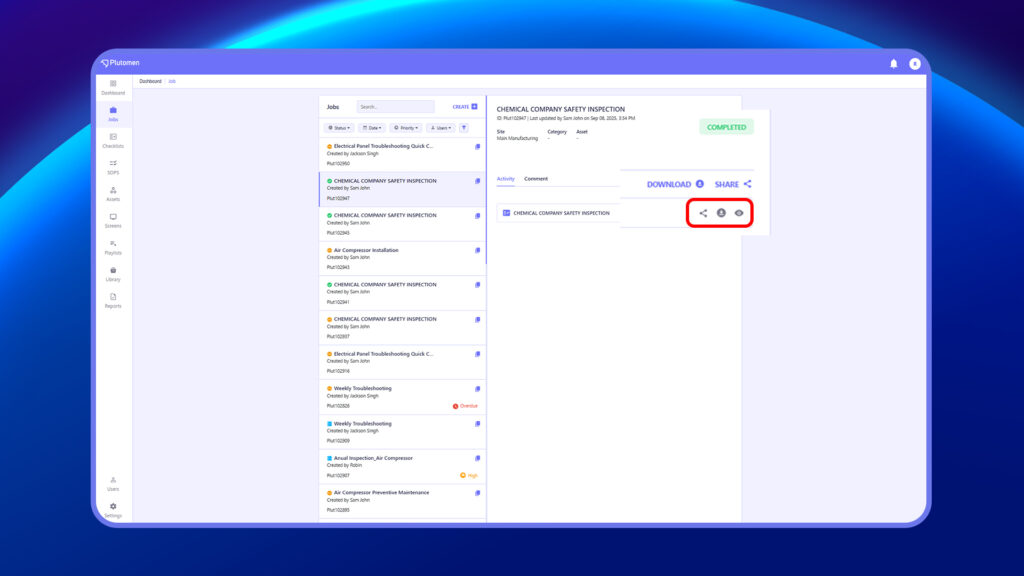Click the Main Manufacturing site value

517,138
